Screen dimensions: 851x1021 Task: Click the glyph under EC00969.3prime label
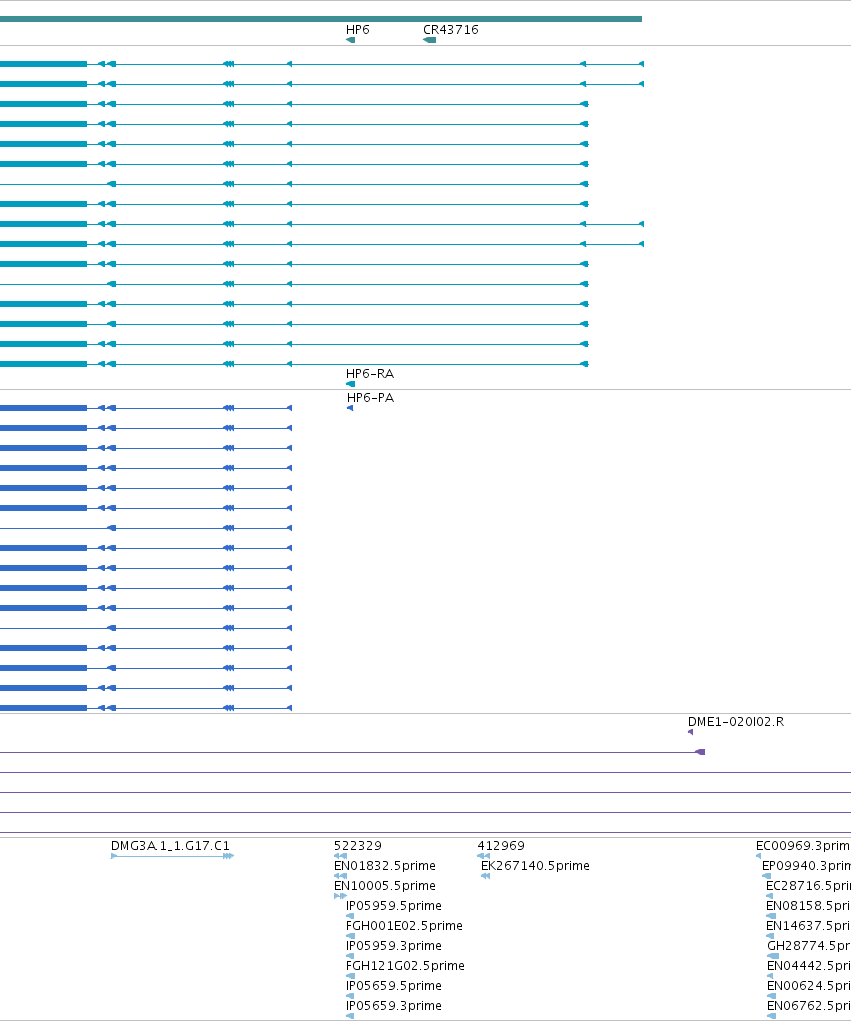tap(759, 856)
